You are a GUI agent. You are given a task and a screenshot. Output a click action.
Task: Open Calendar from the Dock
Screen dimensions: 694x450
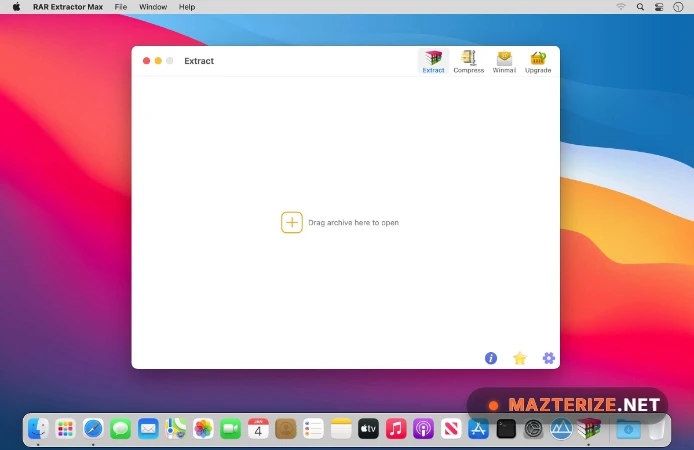[258, 429]
